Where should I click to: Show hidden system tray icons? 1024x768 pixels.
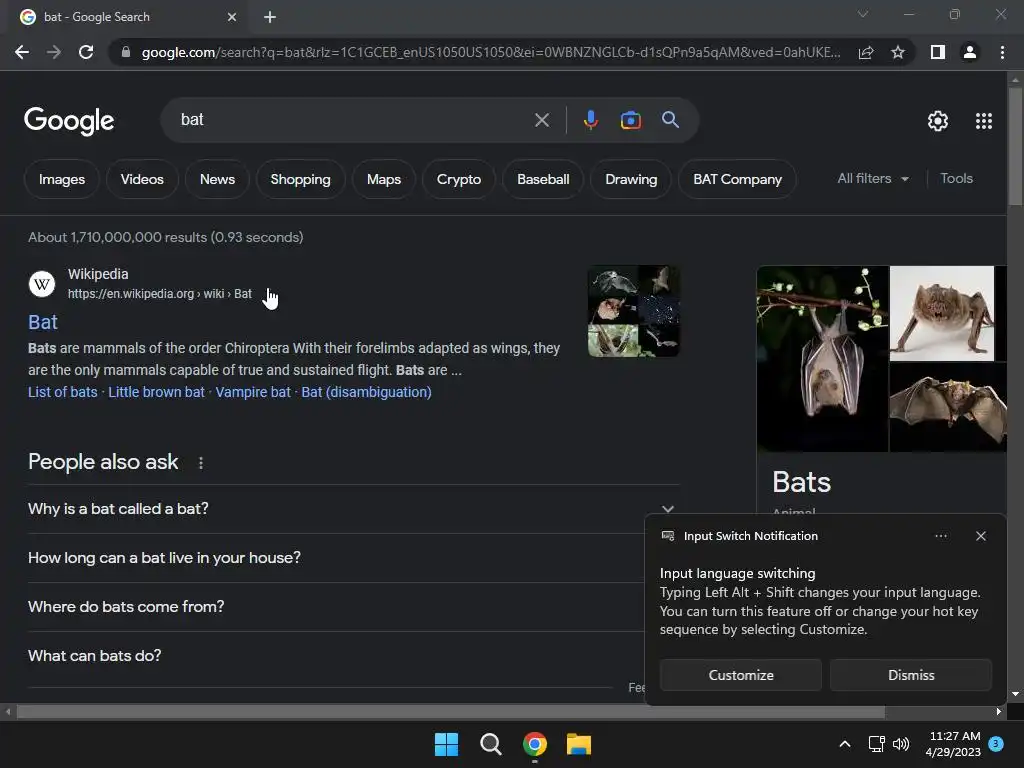844,744
